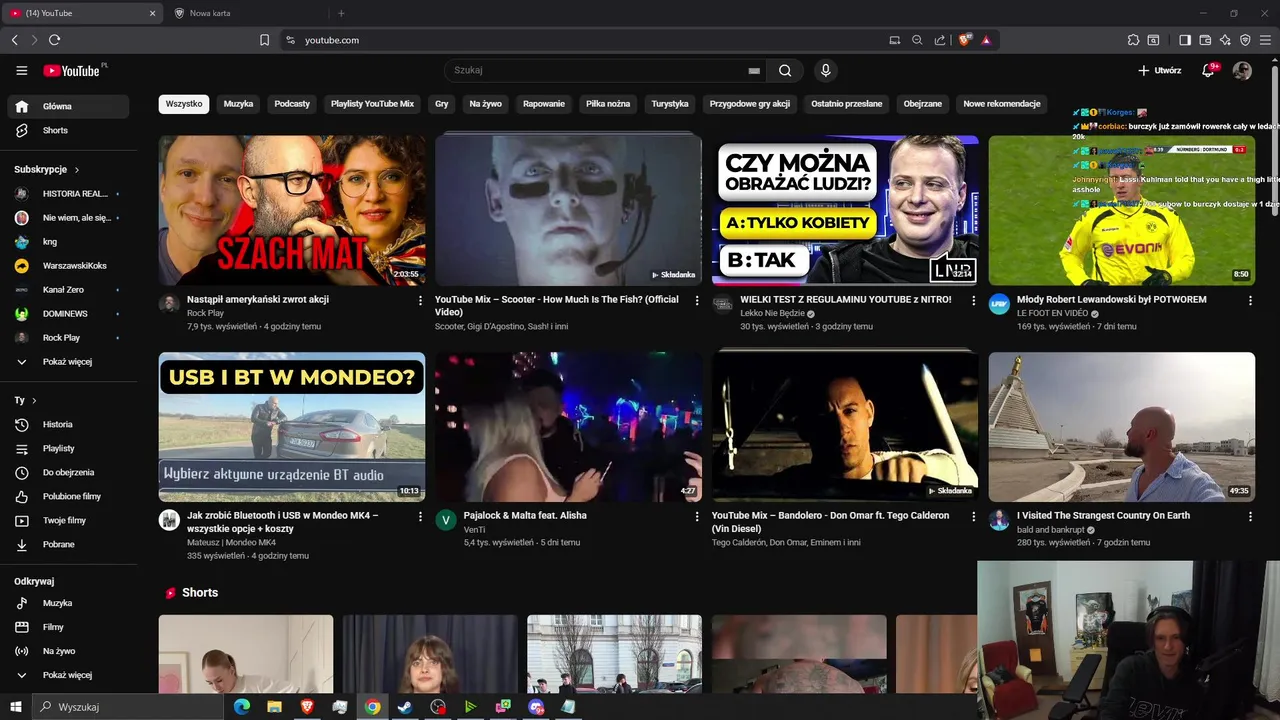Open Pobrane downloads in sidebar

tap(68, 545)
